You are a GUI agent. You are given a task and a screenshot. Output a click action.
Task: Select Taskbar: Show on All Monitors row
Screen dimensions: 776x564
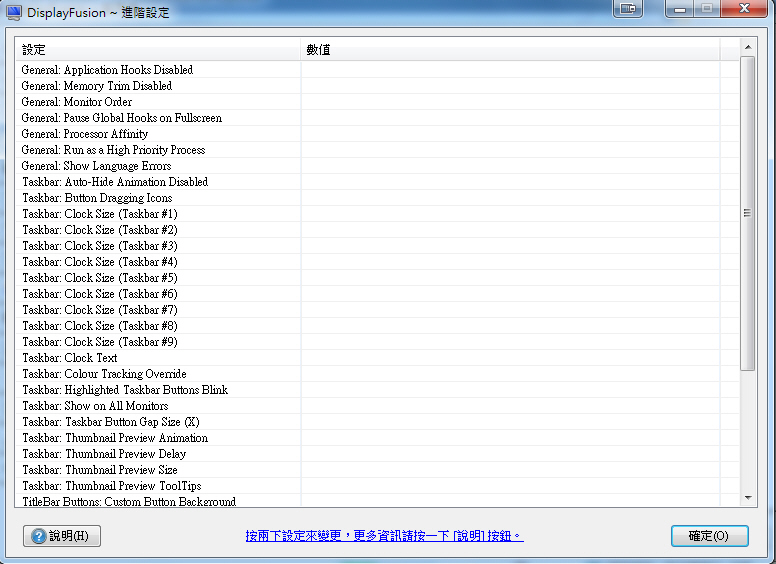(95, 406)
